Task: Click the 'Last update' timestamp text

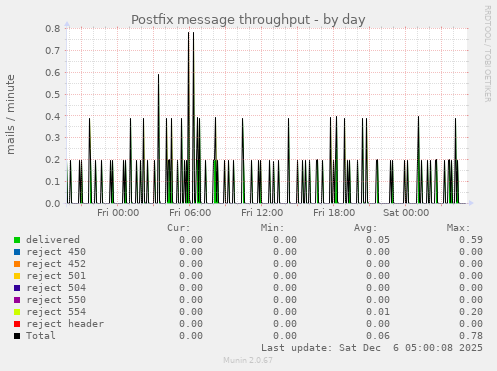Action: (x=372, y=348)
